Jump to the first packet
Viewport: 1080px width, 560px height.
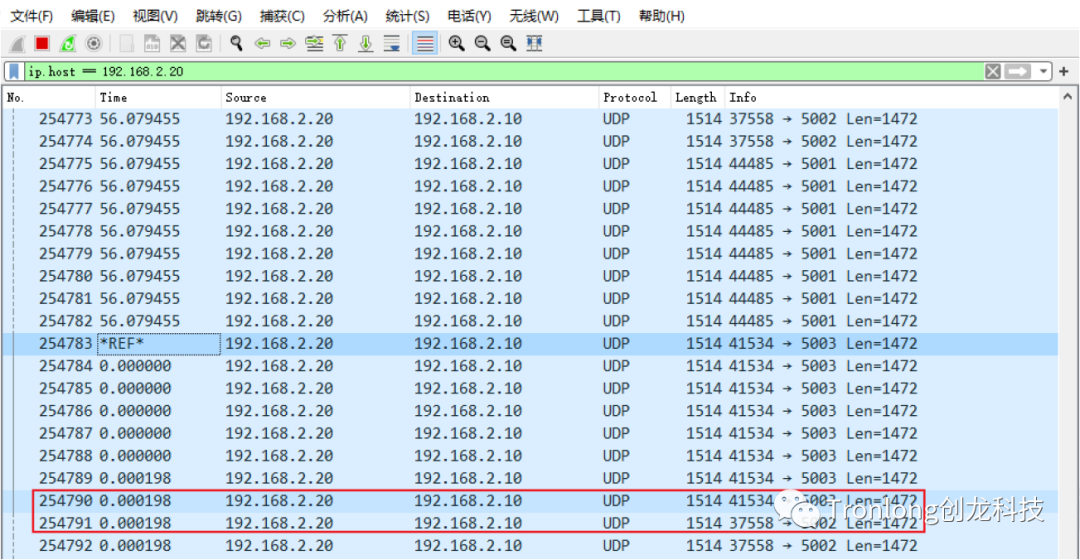[x=340, y=44]
